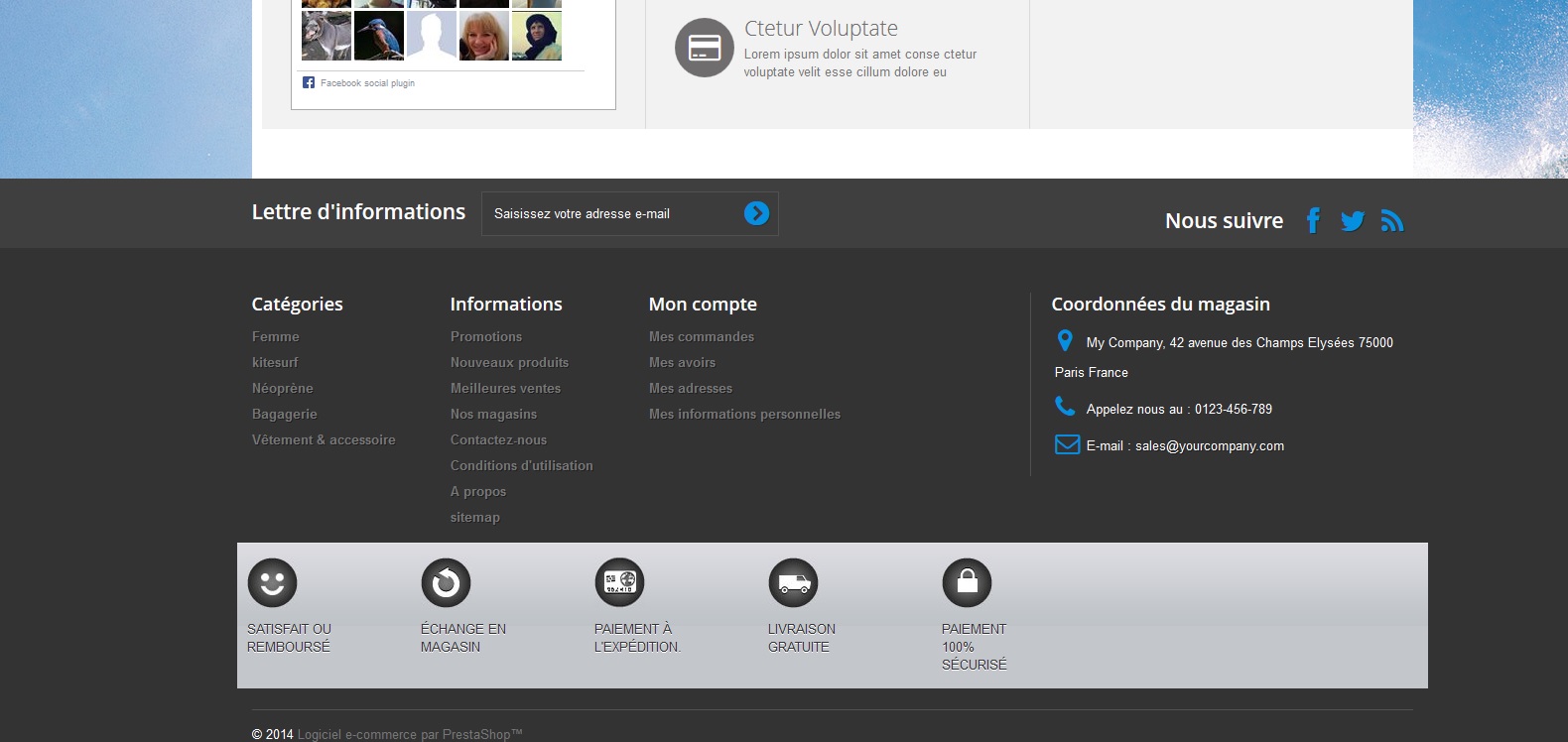Open the A propos page
Viewport: 1568px width, 742px height.
(478, 491)
